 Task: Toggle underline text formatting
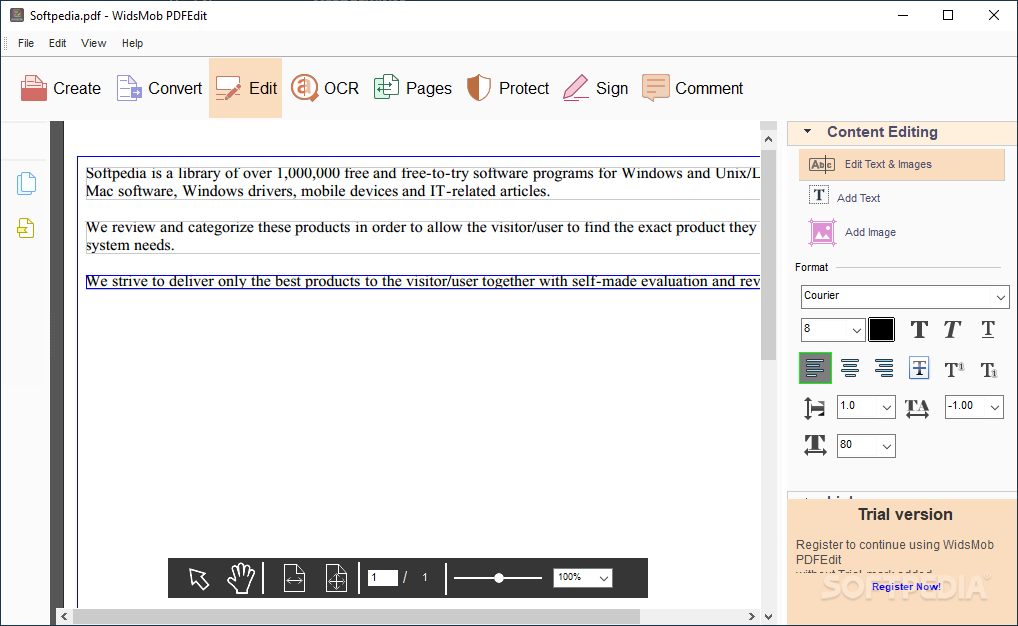coord(987,329)
